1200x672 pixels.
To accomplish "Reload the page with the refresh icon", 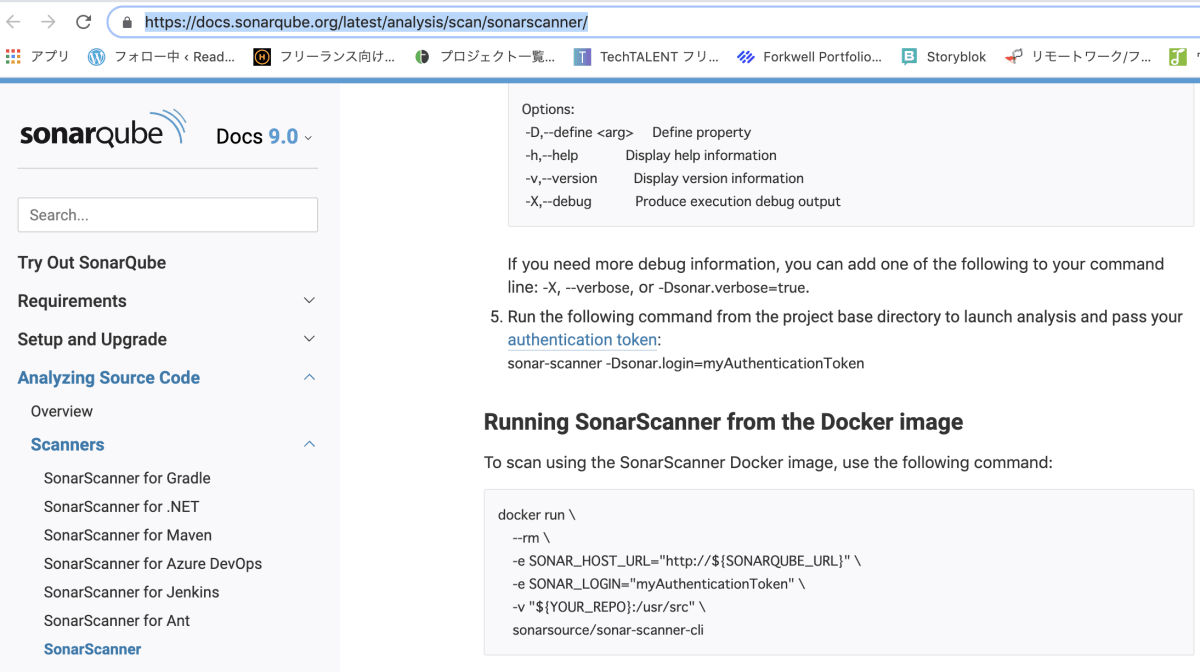I will [84, 21].
